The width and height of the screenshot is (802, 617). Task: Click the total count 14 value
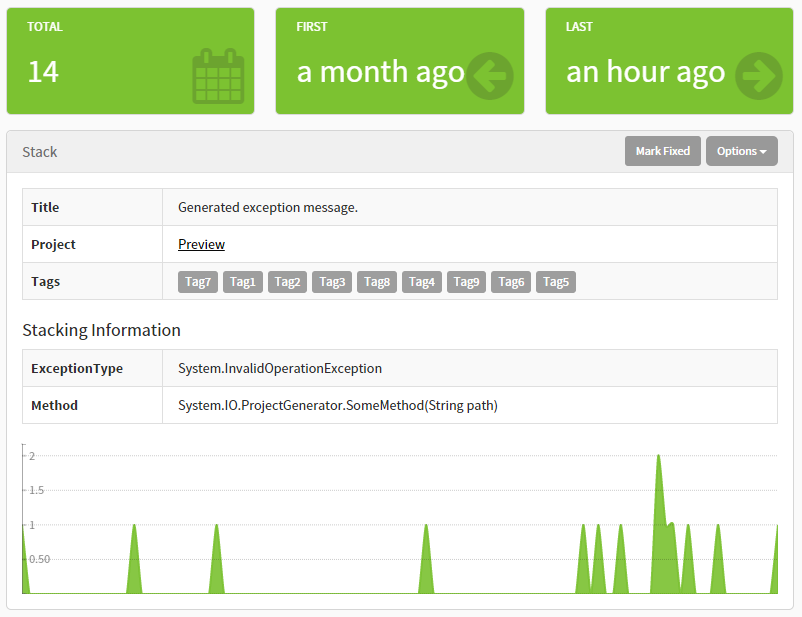tap(43, 72)
